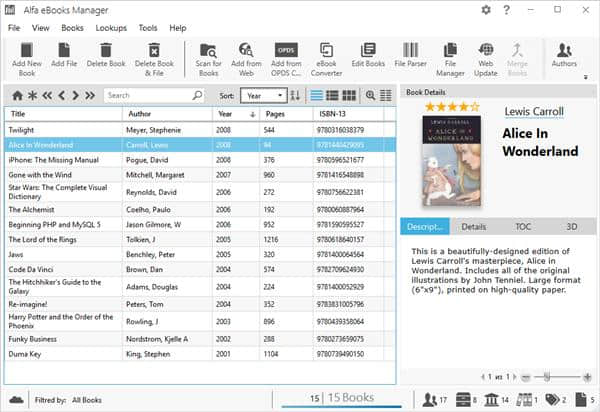Switch to thumbnail grid view

[348, 95]
